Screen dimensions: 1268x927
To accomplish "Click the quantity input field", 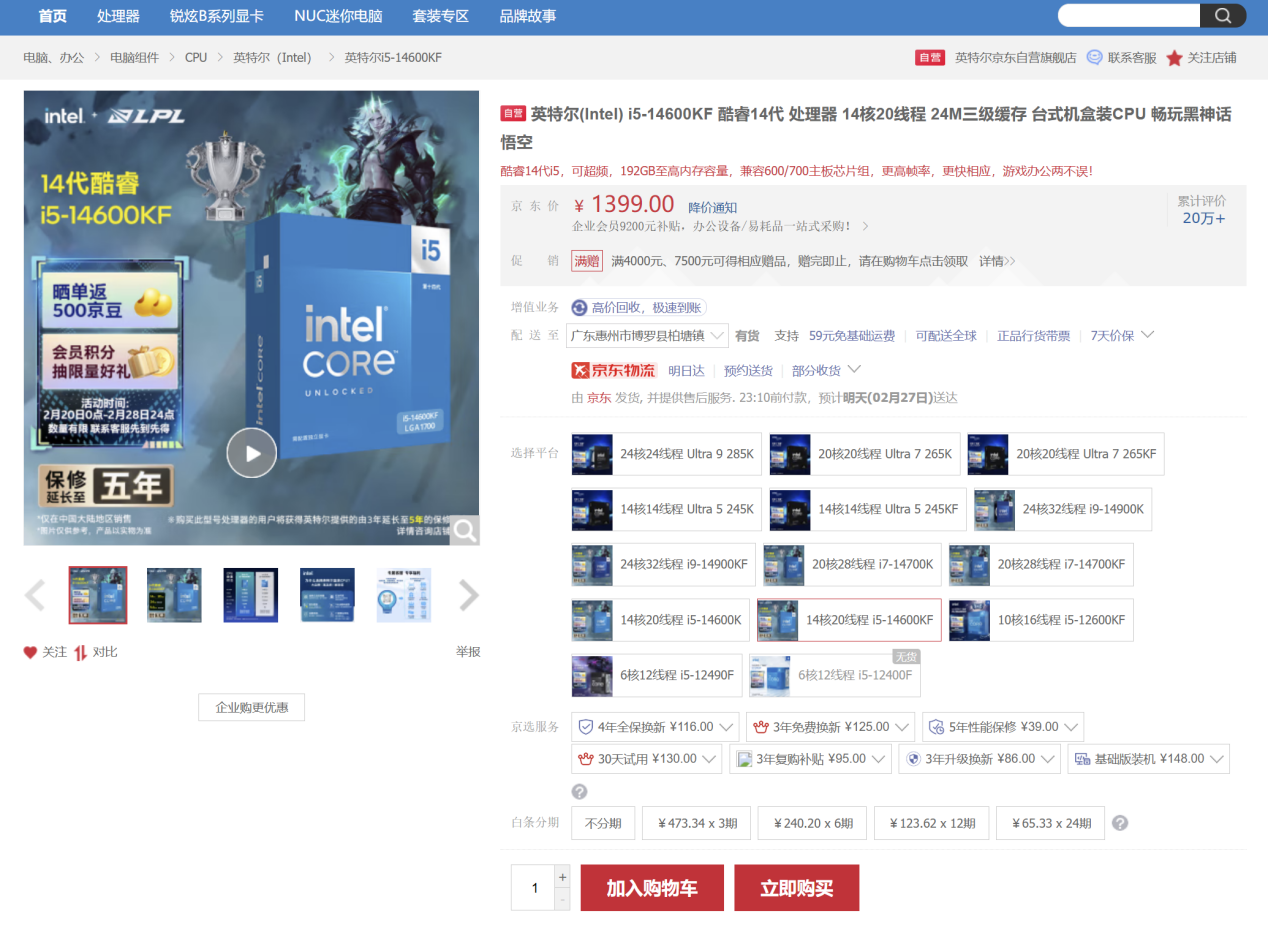I will pos(533,888).
